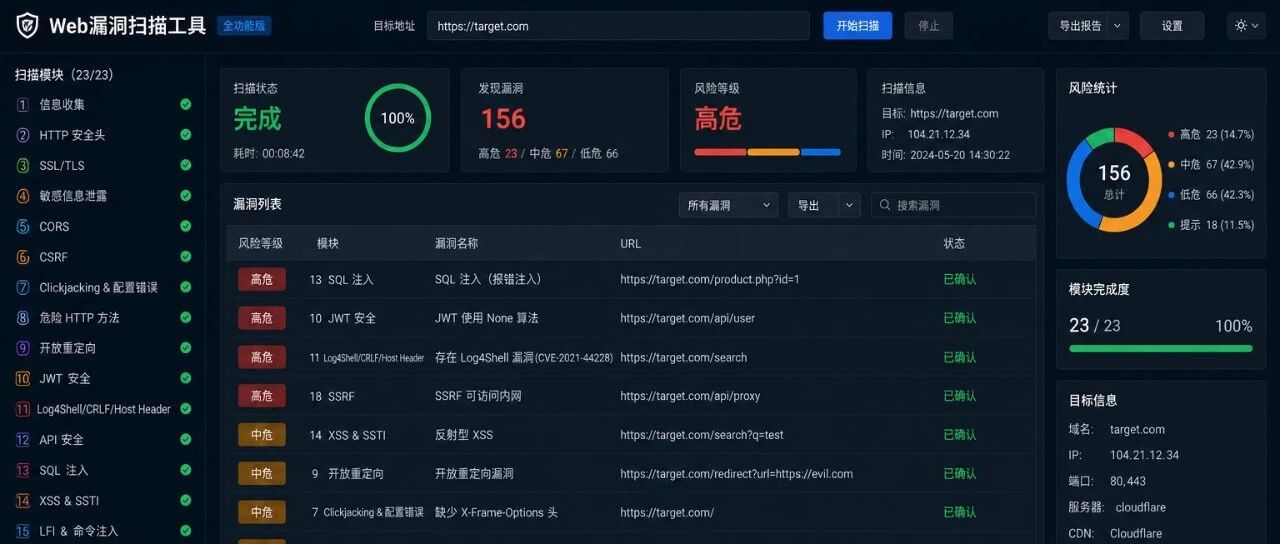Viewport: 1280px width, 544px height.
Task: Select module number 1 信息收集 icon
Action: (x=23, y=105)
